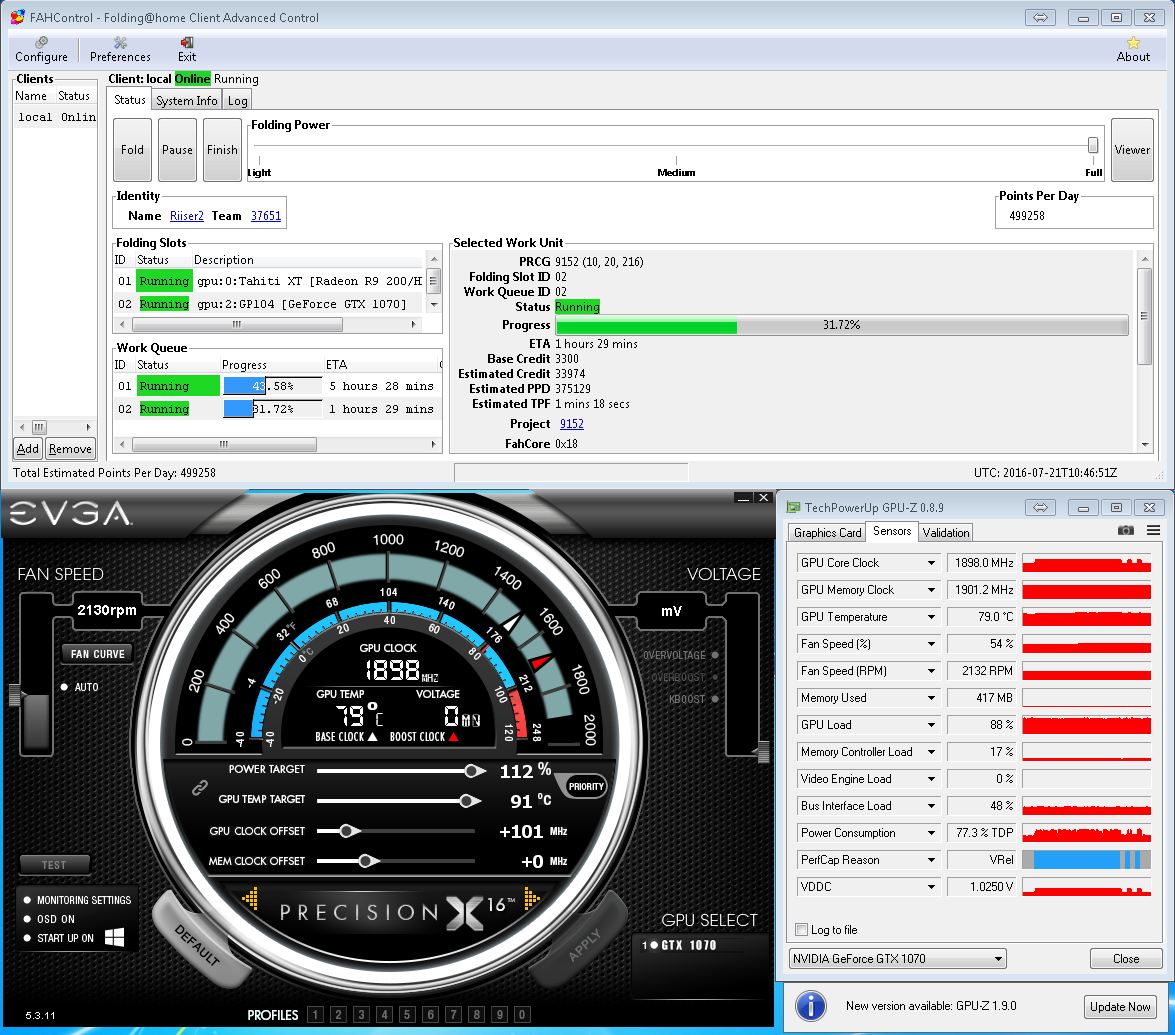This screenshot has height=1035, width=1175.
Task: Click the FAHControl window app icon
Action: 17,16
